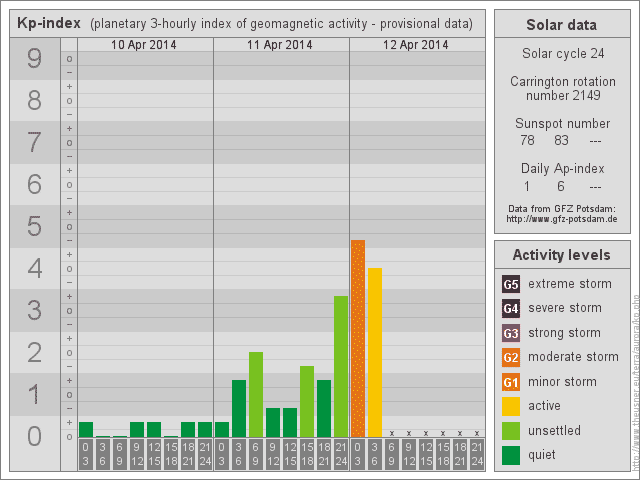Click the G4 severe storm badge
The width and height of the screenshot is (640, 480).
coord(511,308)
